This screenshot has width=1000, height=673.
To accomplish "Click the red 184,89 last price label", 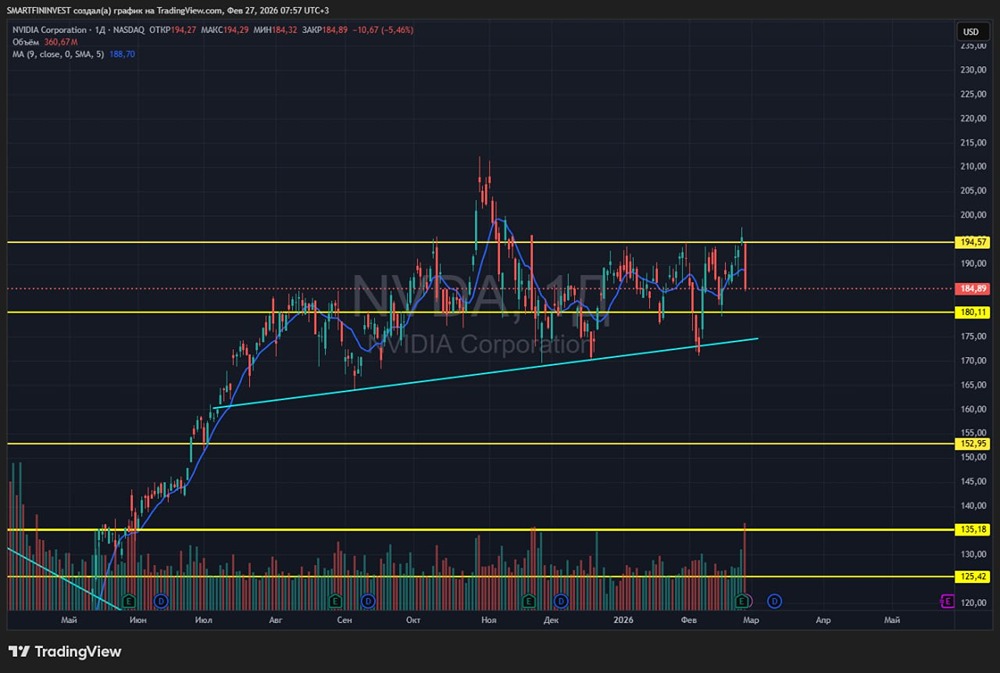I will click(973, 288).
